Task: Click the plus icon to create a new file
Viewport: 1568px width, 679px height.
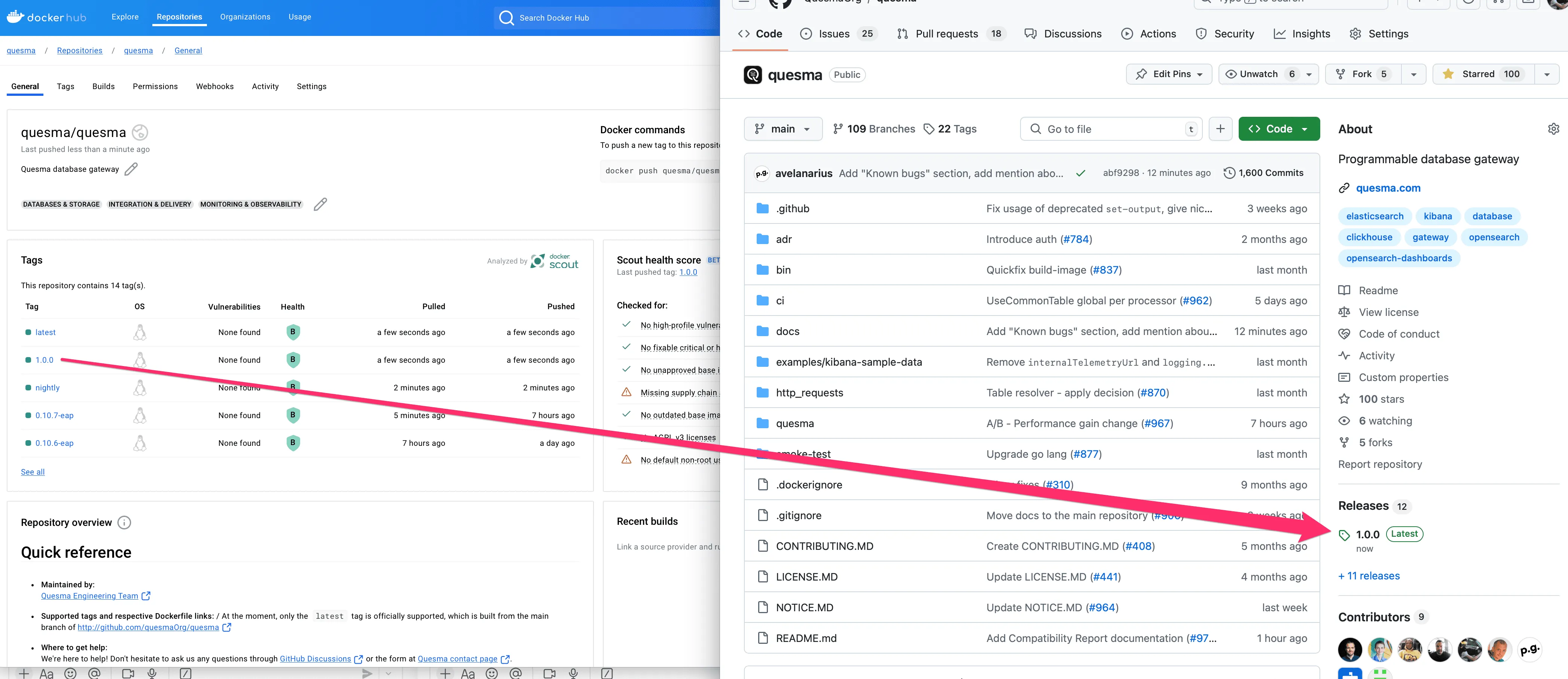Action: (x=1221, y=128)
